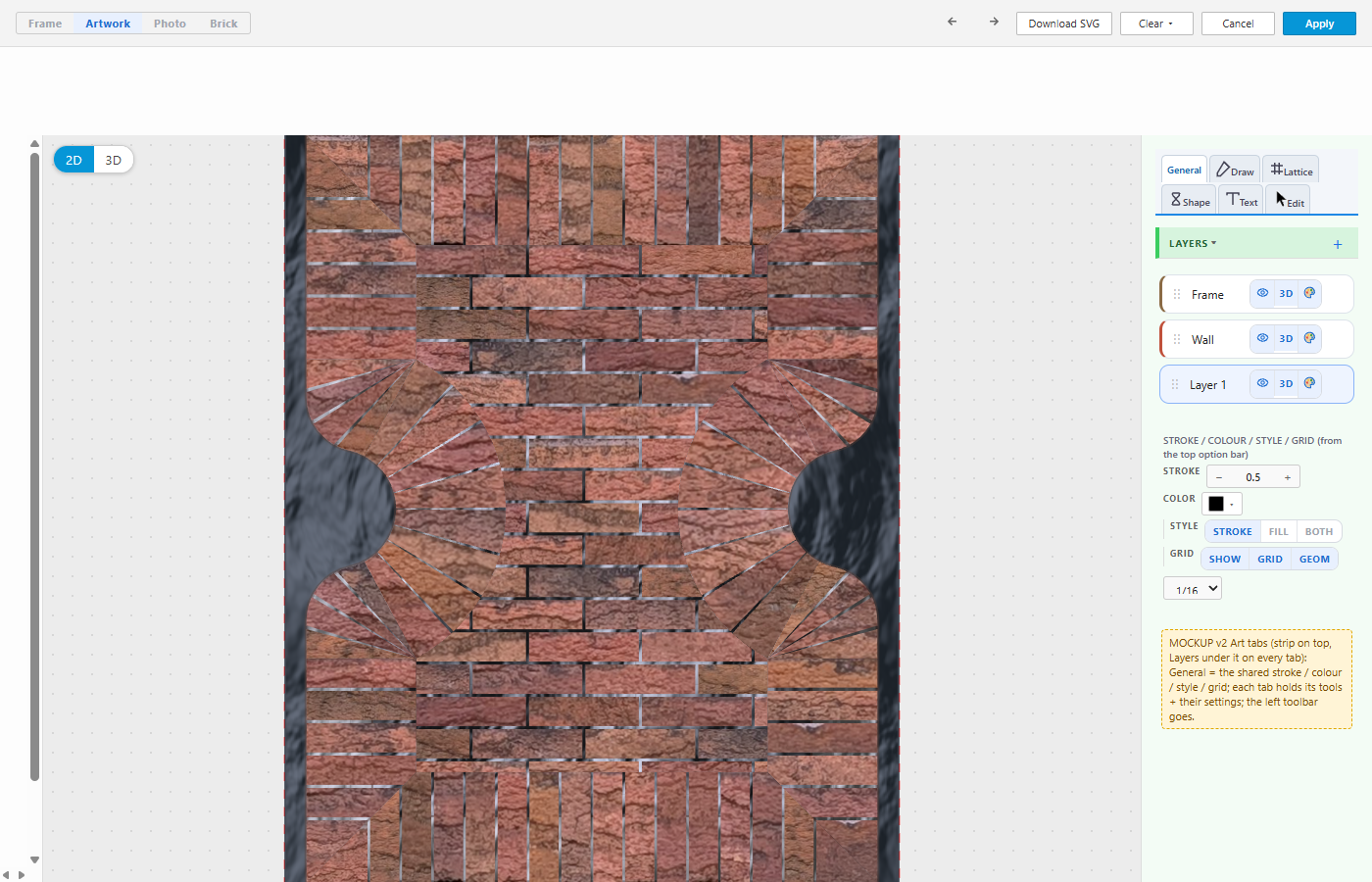Switch to the Frame tab
Viewport: 1372px width, 882px height.
(x=45, y=24)
